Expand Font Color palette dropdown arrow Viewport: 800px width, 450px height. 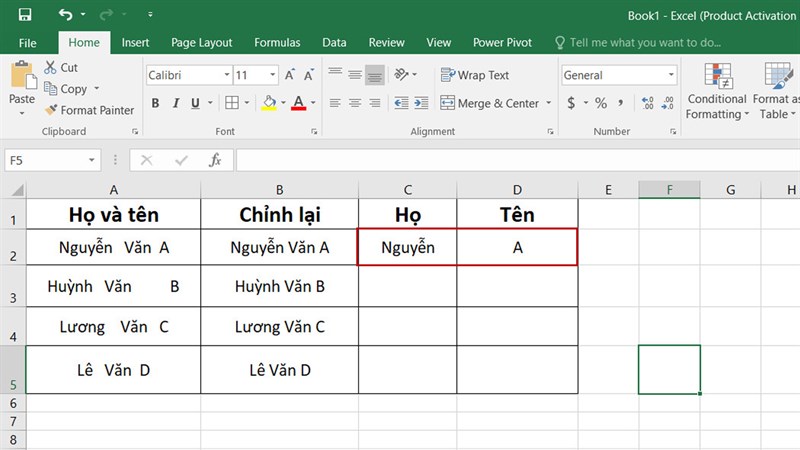tap(313, 103)
